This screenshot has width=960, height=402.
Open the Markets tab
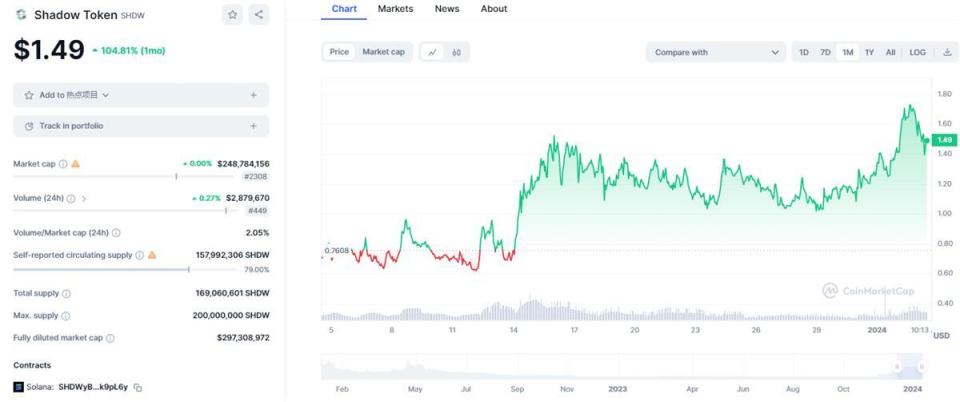395,9
